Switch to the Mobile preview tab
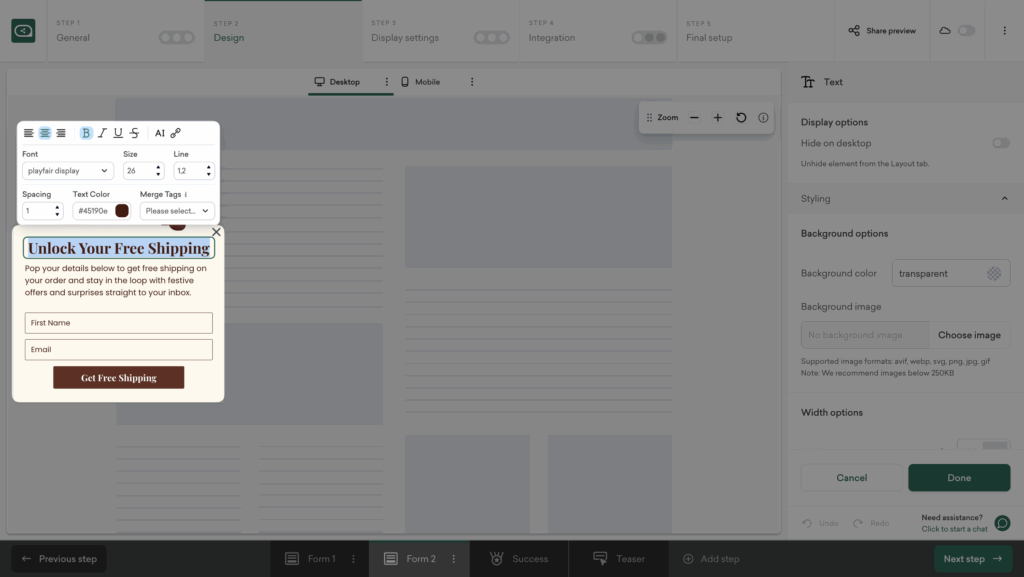 [x=420, y=82]
